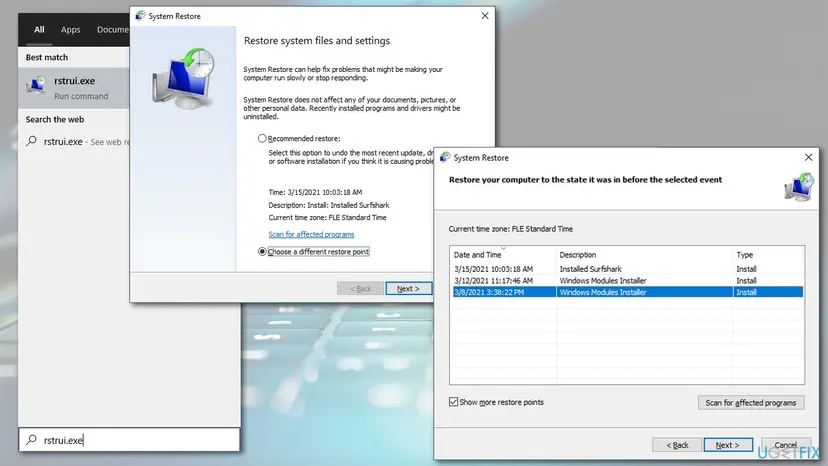This screenshot has width=828, height=466.
Task: Select the 3/12/2021 11:17:46 AM restore point
Action: [627, 281]
